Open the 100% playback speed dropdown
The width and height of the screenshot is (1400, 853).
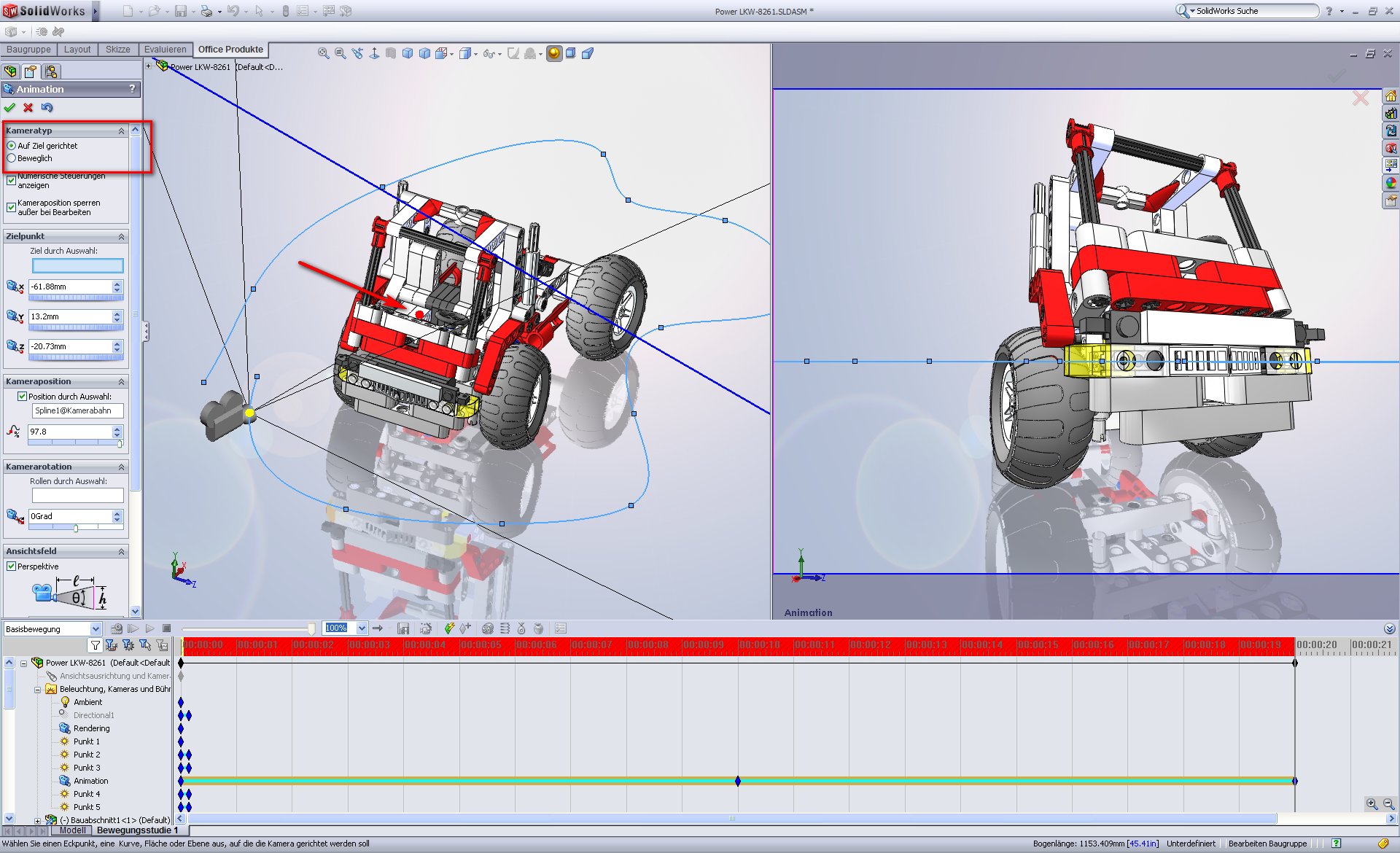click(362, 628)
